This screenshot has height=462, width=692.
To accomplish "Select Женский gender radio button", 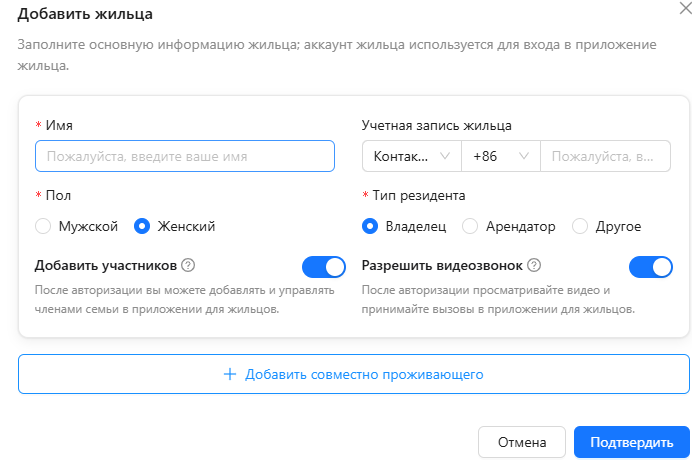I will click(142, 226).
